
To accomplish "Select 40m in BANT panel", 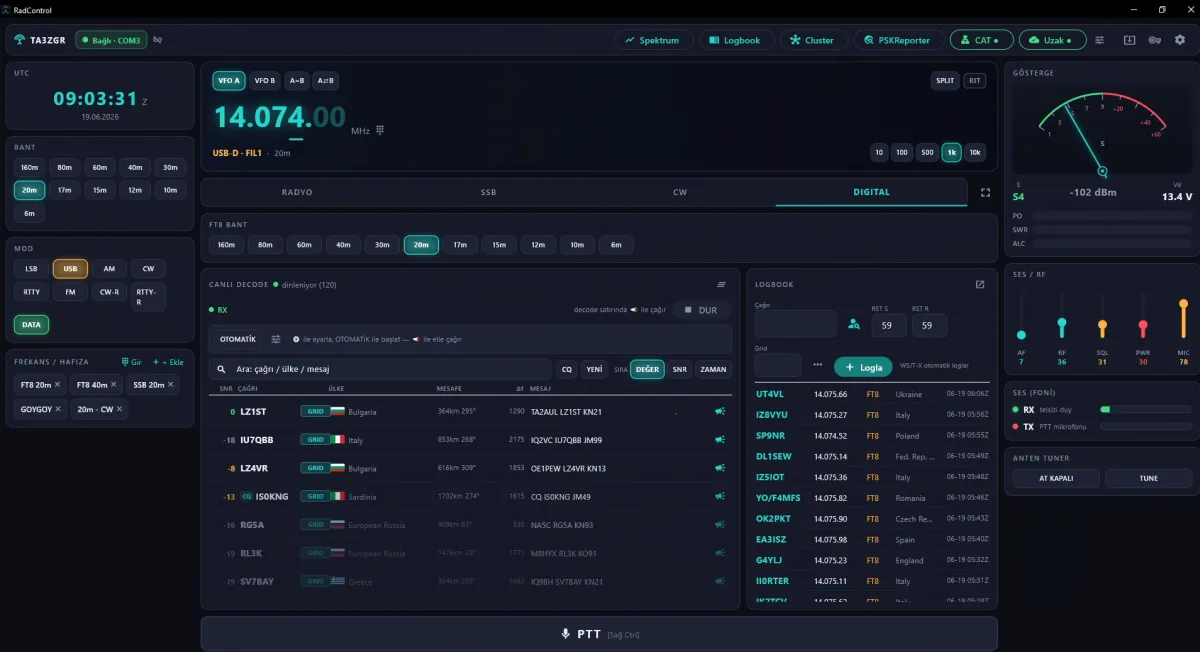I will tap(135, 167).
